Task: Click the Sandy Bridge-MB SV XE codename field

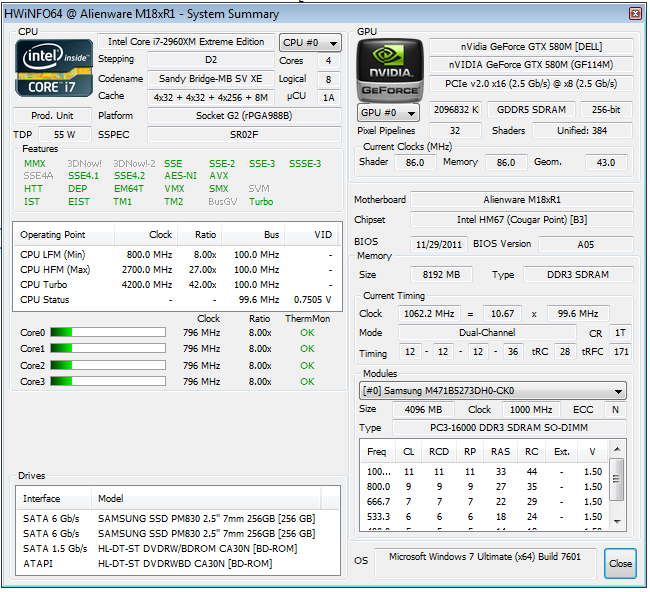Action: point(211,78)
